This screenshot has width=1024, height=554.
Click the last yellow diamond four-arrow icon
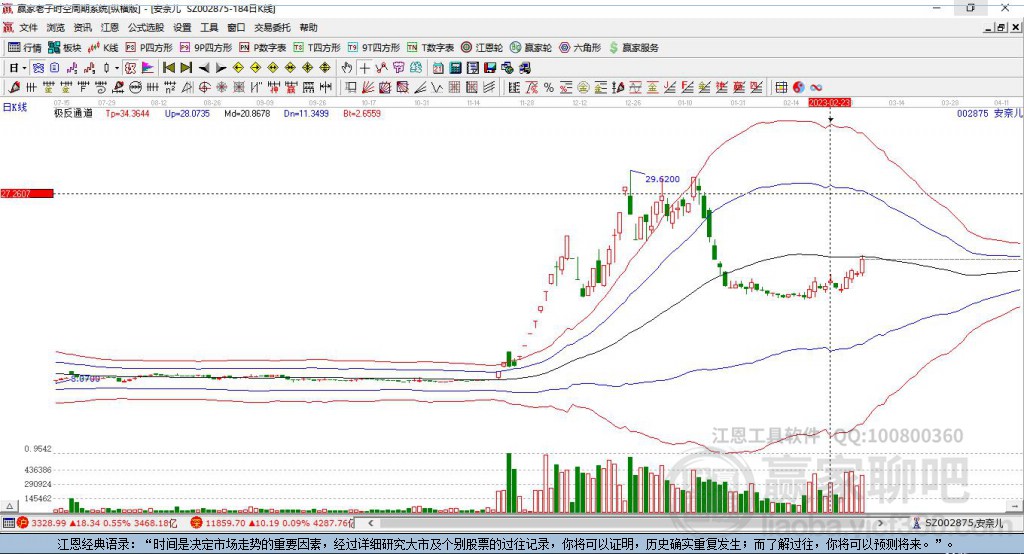(x=325, y=68)
